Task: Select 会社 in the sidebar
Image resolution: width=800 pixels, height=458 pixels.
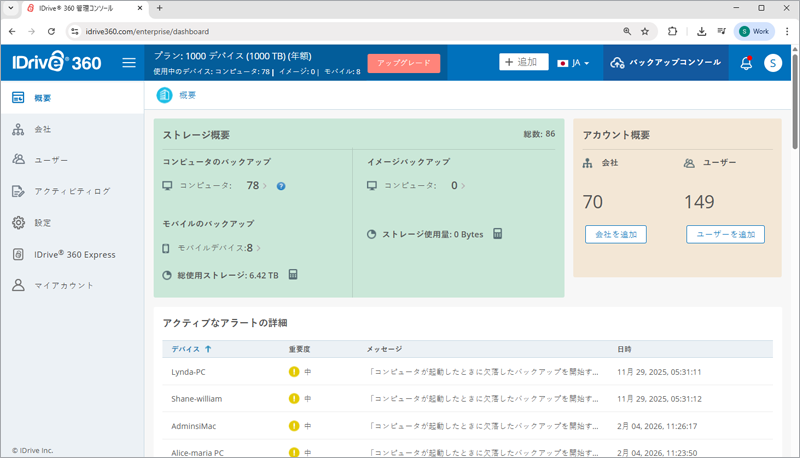Action: 42,130
